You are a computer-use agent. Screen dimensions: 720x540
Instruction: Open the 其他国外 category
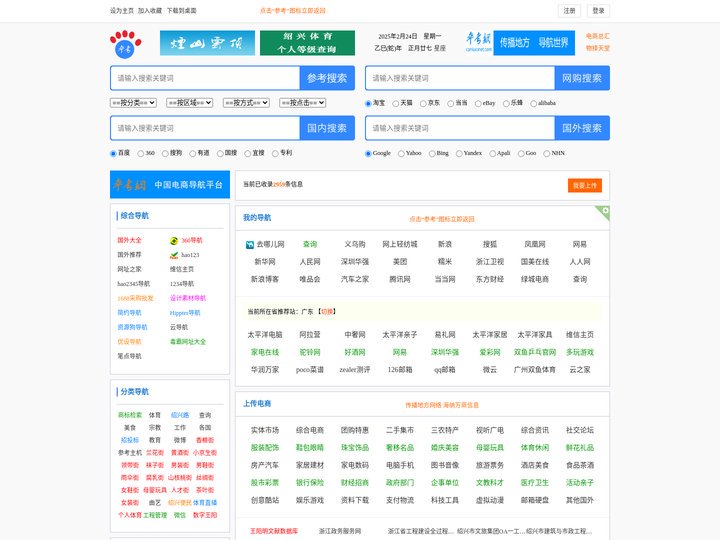point(580,500)
